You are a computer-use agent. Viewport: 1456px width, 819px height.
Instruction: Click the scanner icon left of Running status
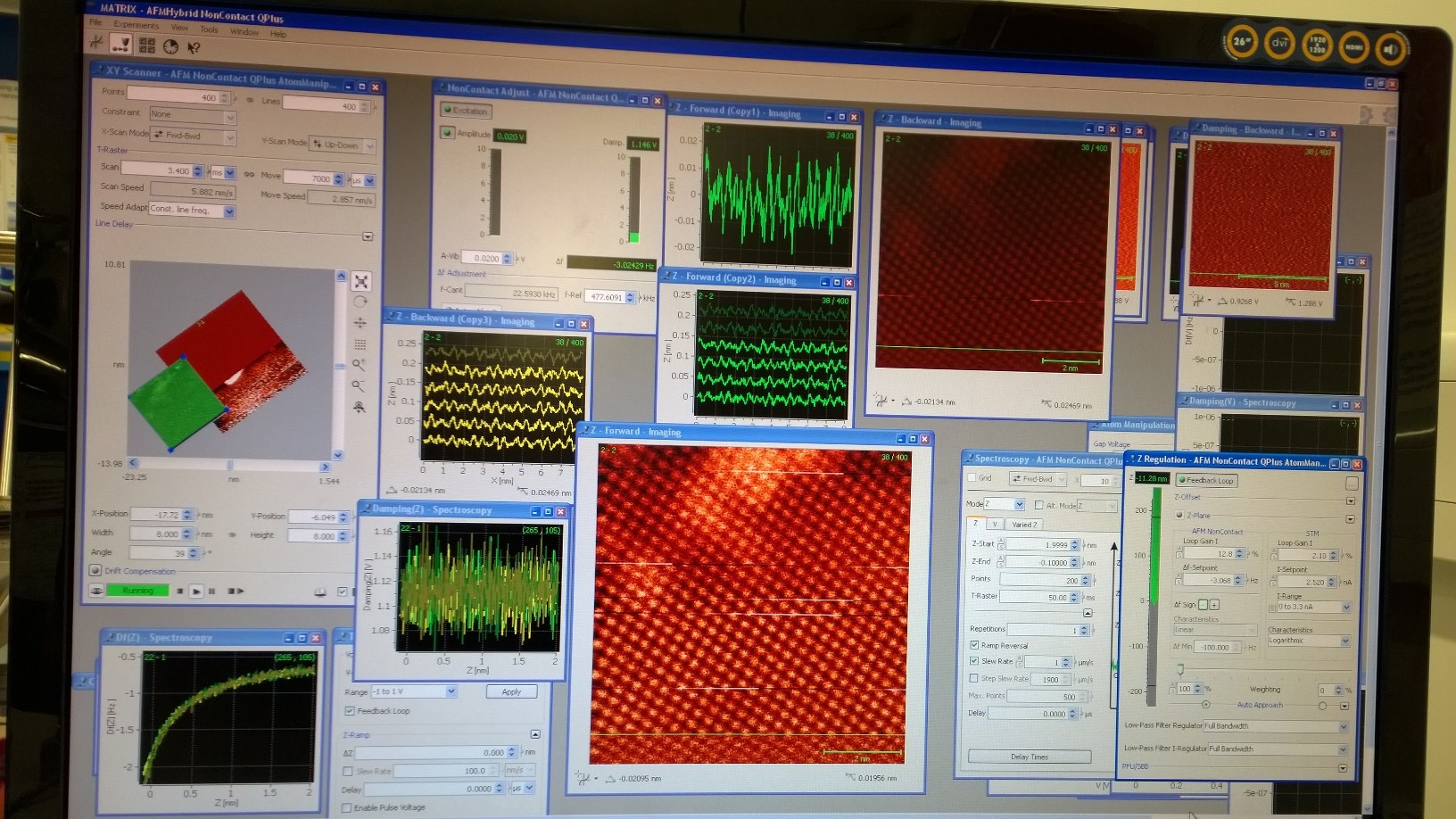coord(96,590)
